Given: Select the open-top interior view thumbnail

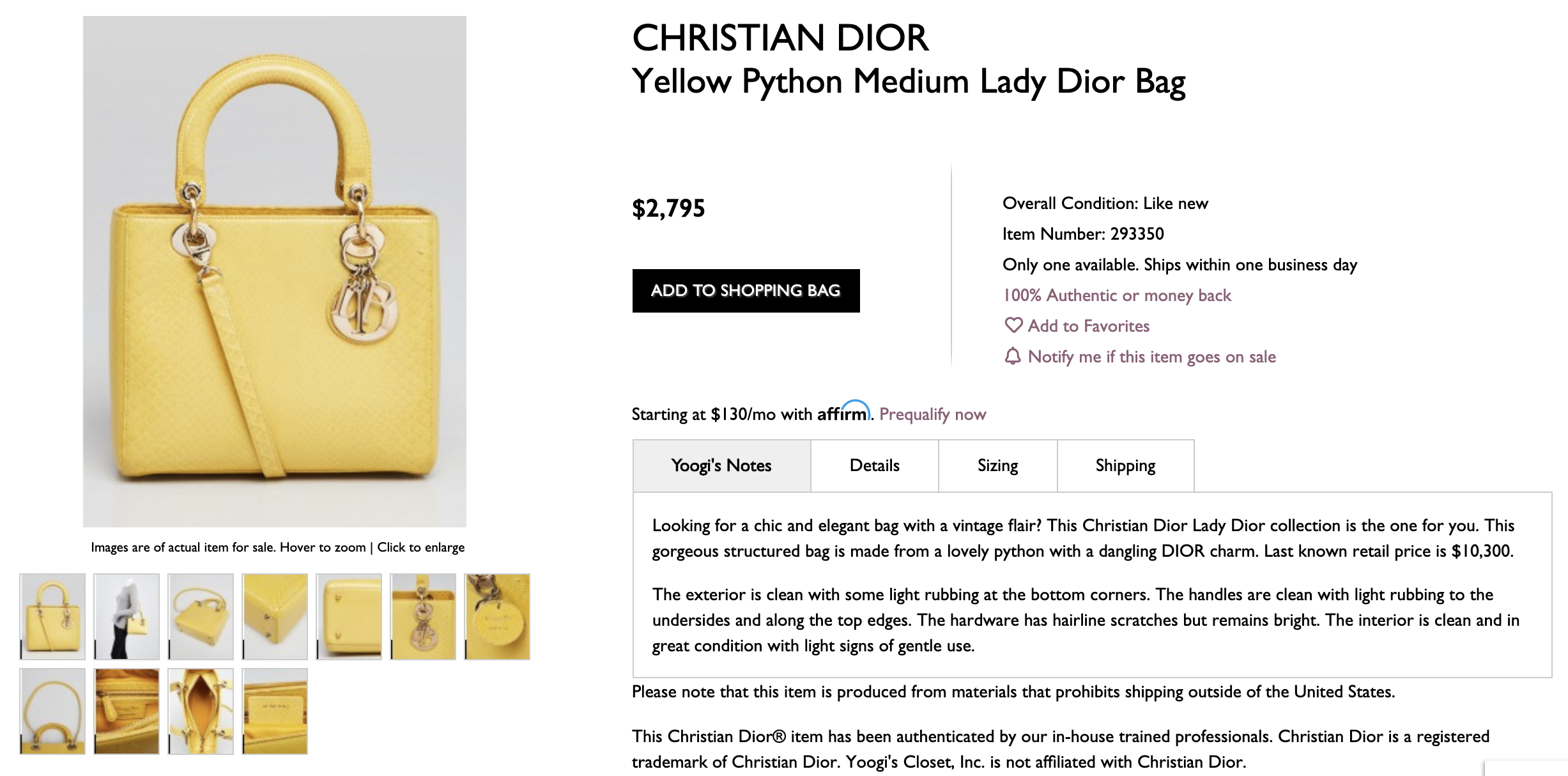Looking at the screenshot, I should (201, 711).
